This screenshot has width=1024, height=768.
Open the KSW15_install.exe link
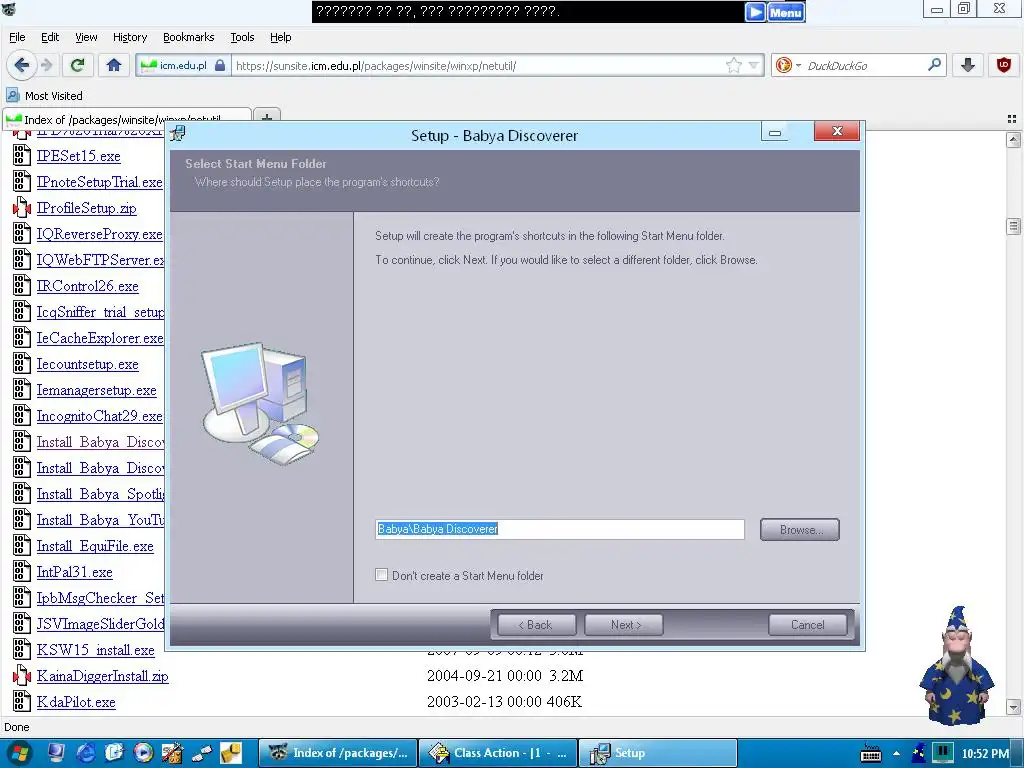[x=95, y=650]
